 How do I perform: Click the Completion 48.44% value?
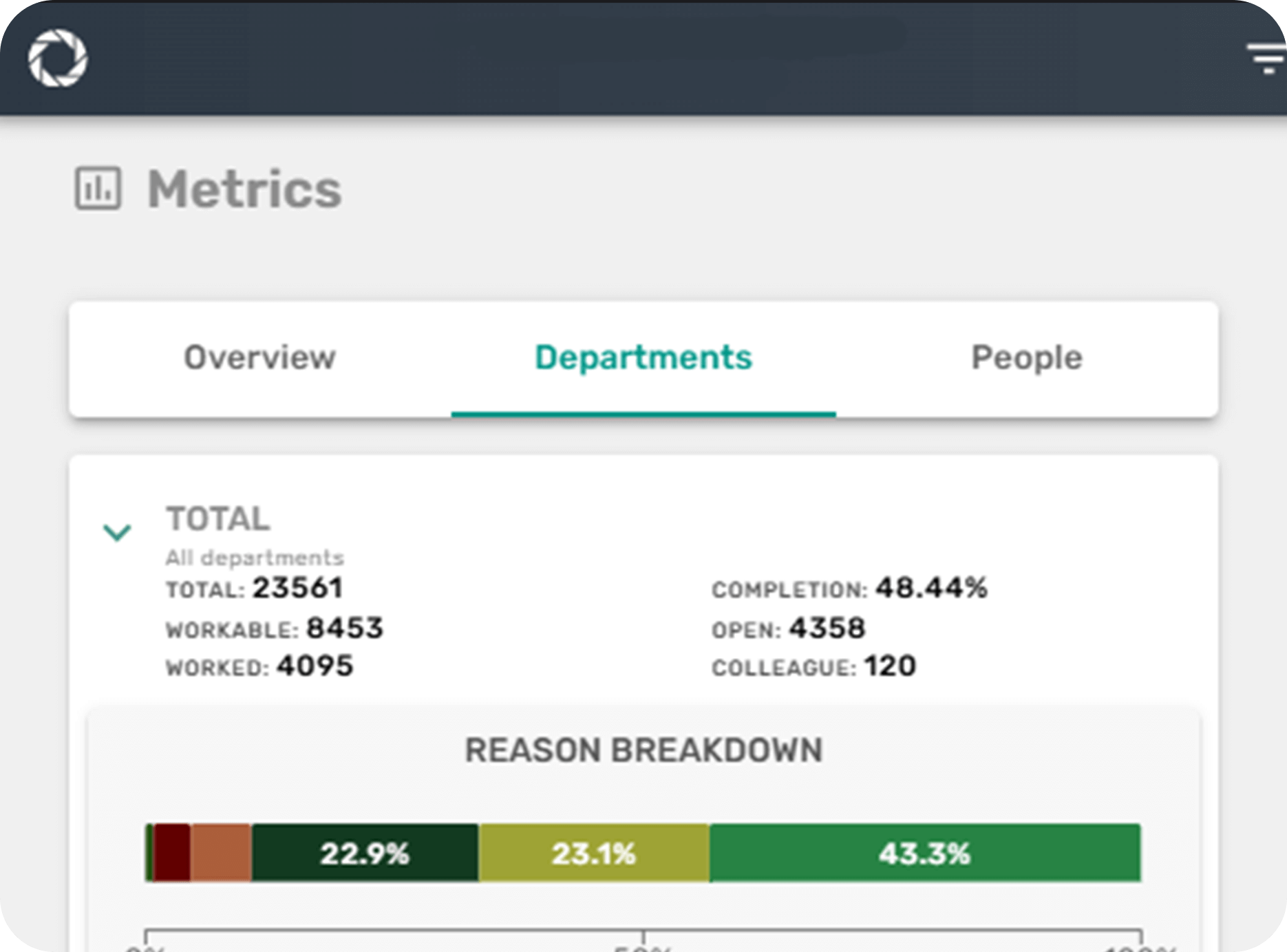[931, 589]
